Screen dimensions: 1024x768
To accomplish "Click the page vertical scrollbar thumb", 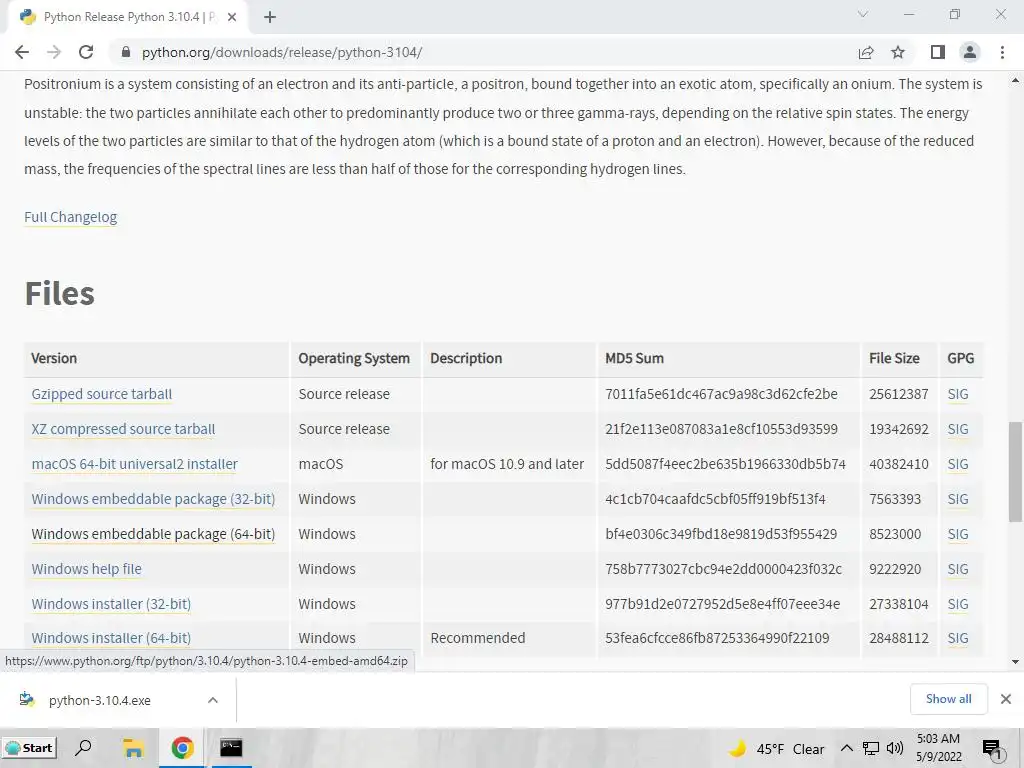I will [x=1015, y=472].
